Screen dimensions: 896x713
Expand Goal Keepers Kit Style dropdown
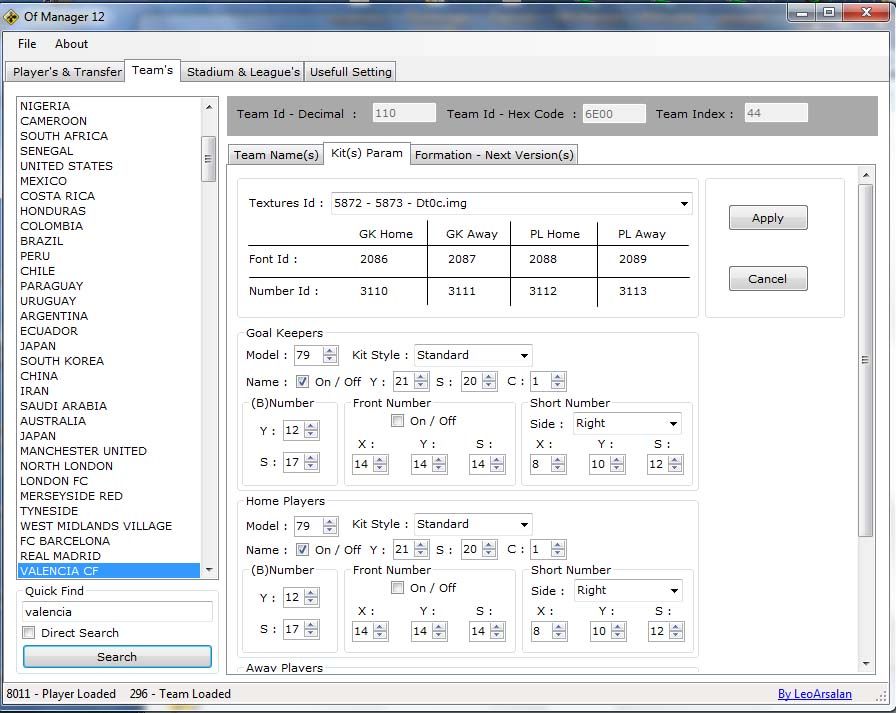pyautogui.click(x=524, y=356)
